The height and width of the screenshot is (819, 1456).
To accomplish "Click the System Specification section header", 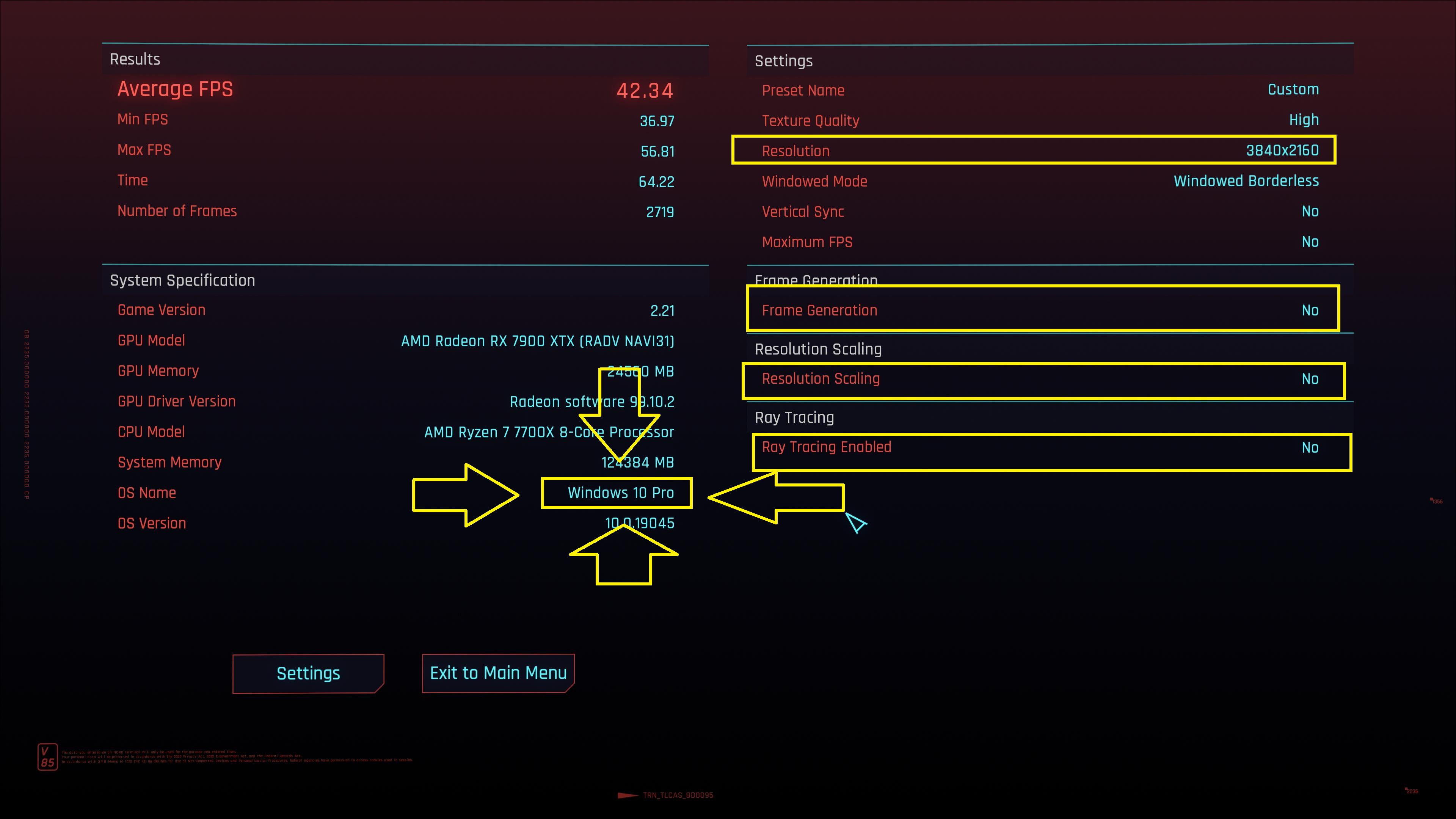I will (x=182, y=280).
